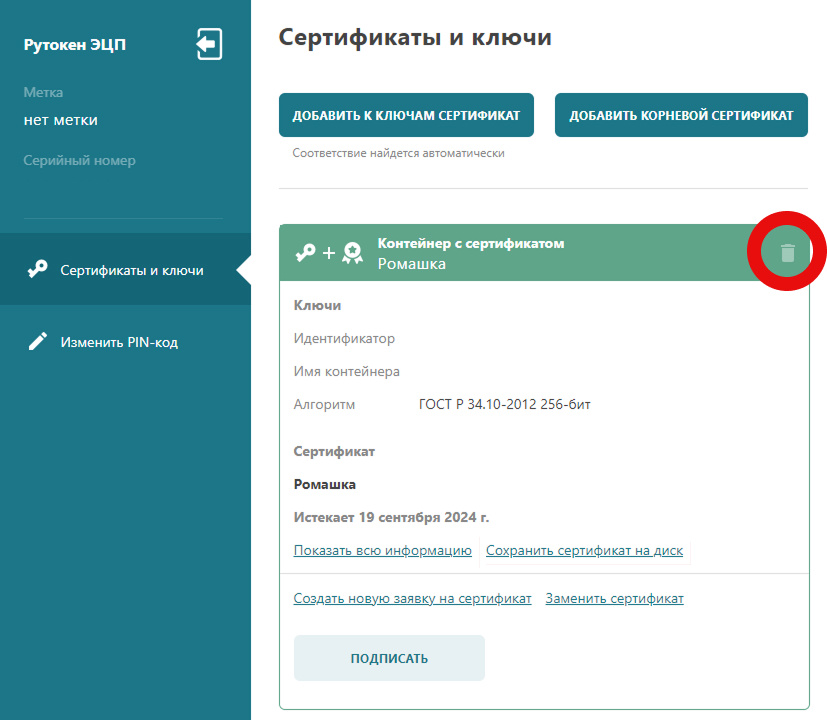Open Сертификаты и ключи menu section
Image resolution: width=827 pixels, height=720 pixels.
126,270
